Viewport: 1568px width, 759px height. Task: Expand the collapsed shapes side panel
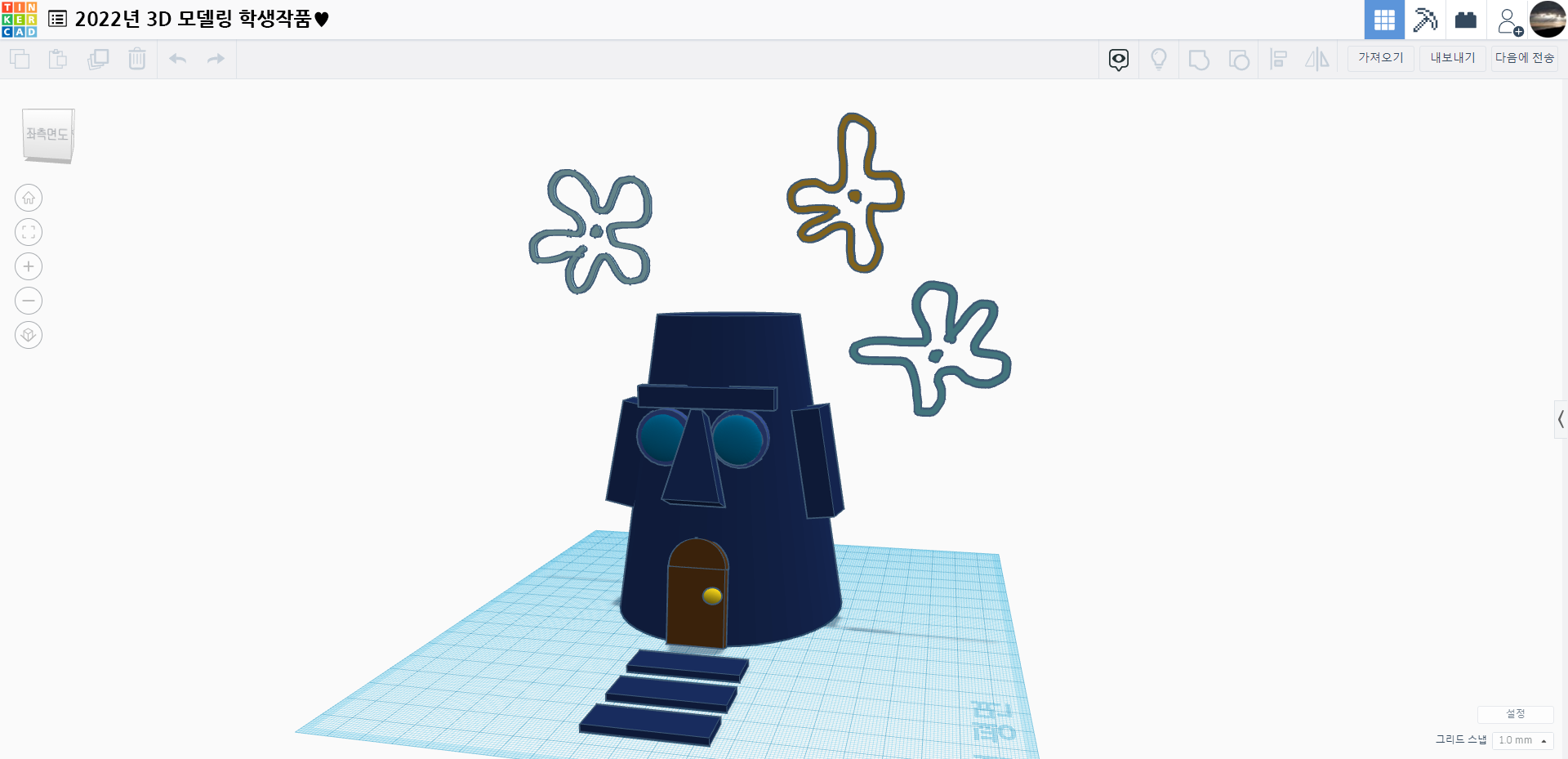[x=1561, y=420]
